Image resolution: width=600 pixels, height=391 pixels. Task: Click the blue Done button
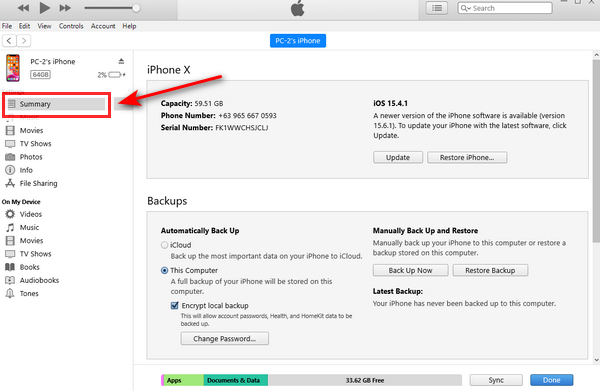[551, 380]
